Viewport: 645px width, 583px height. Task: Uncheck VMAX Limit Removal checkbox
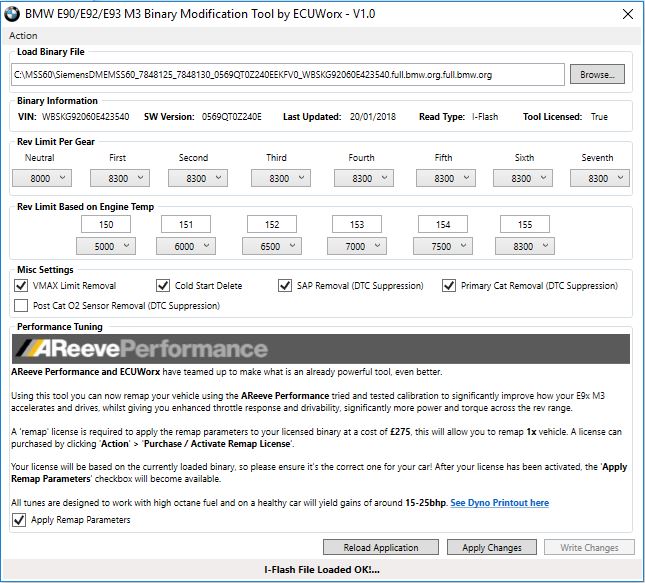click(x=21, y=286)
